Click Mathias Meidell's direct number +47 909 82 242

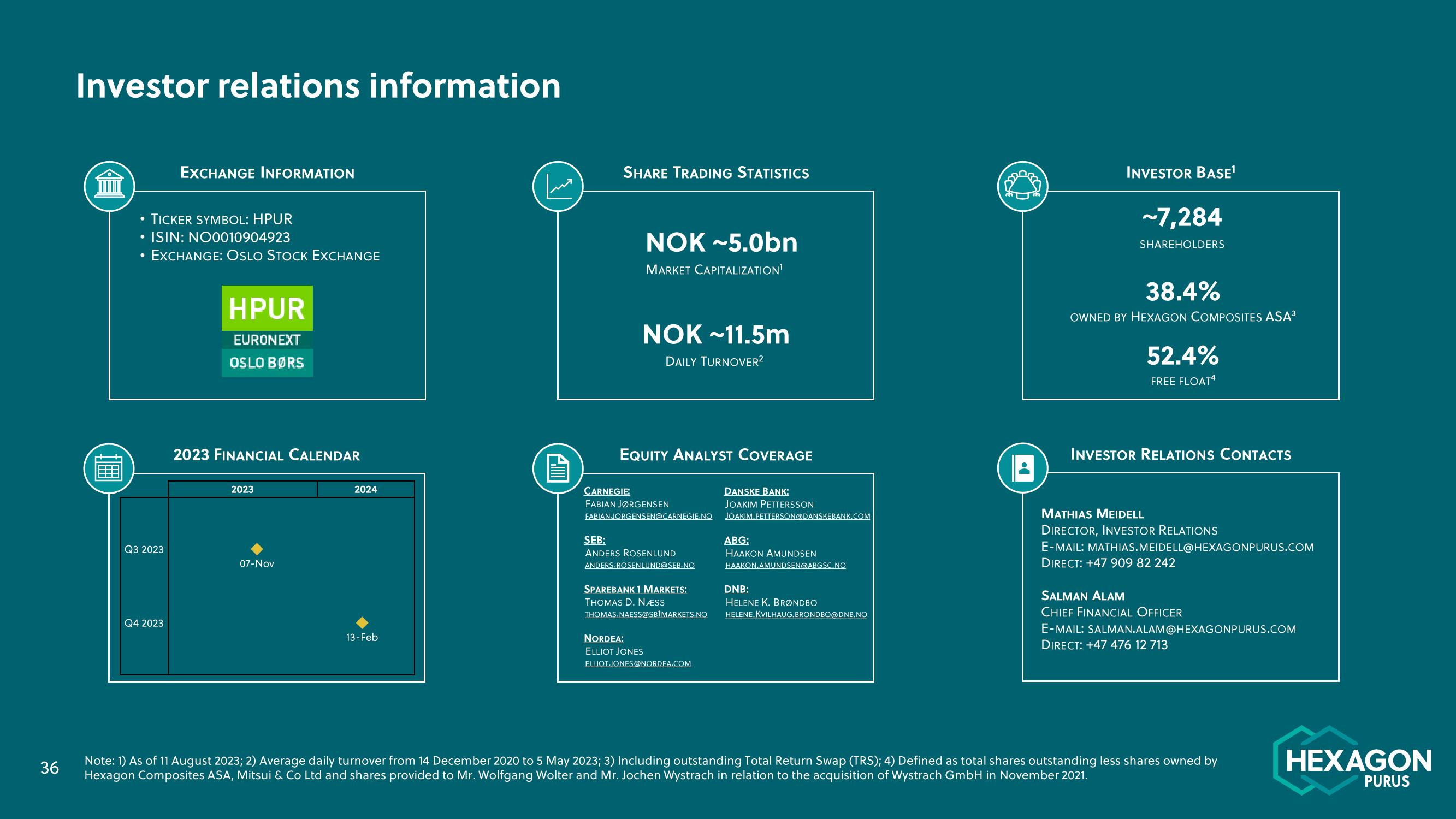pyautogui.click(x=1131, y=563)
